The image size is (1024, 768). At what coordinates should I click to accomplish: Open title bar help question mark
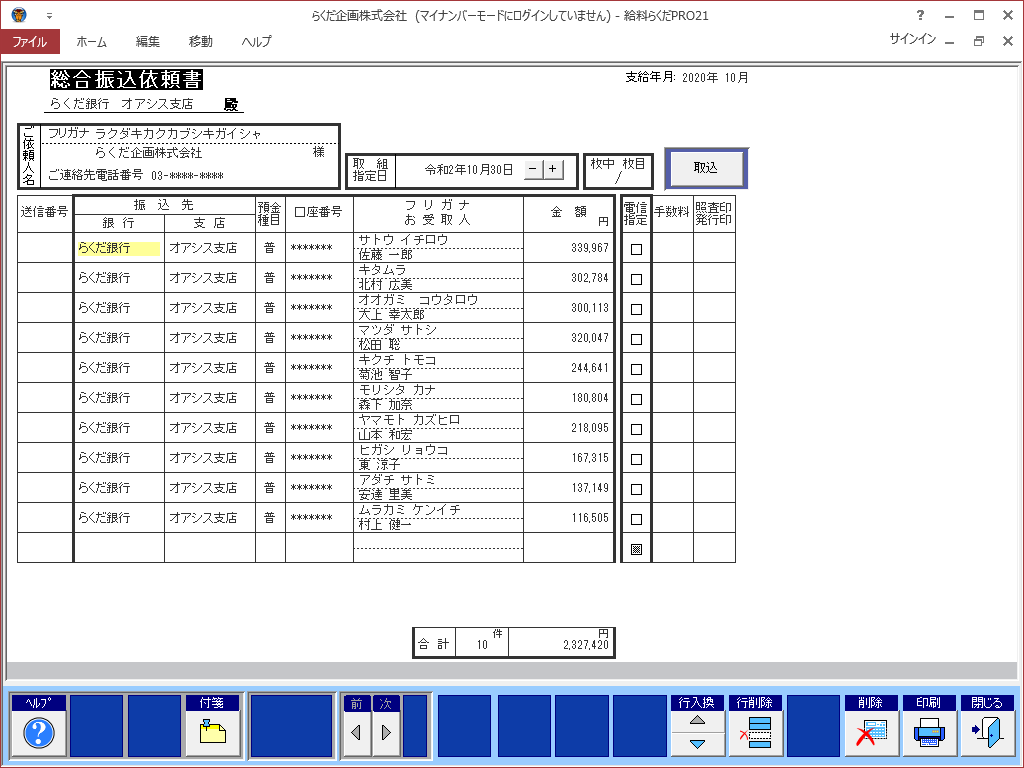[x=920, y=16]
